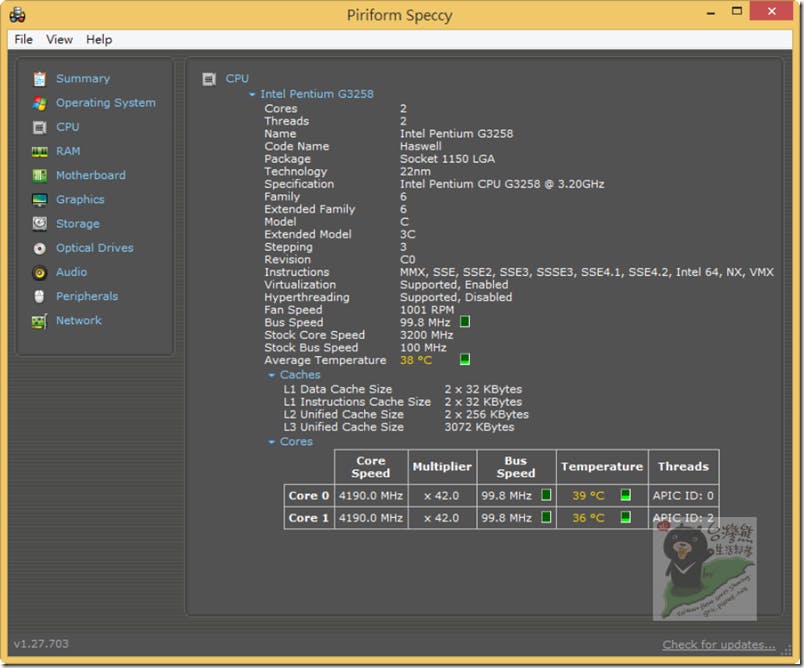Viewport: 804px width, 668px height.
Task: Click the Core Speed column header
Action: coord(371,467)
